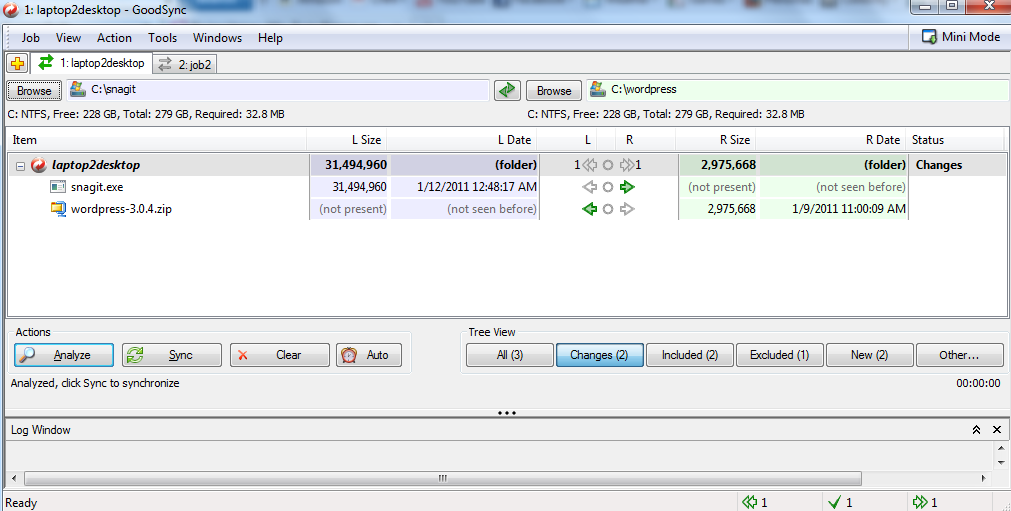Click the L Size column header

click(x=347, y=140)
